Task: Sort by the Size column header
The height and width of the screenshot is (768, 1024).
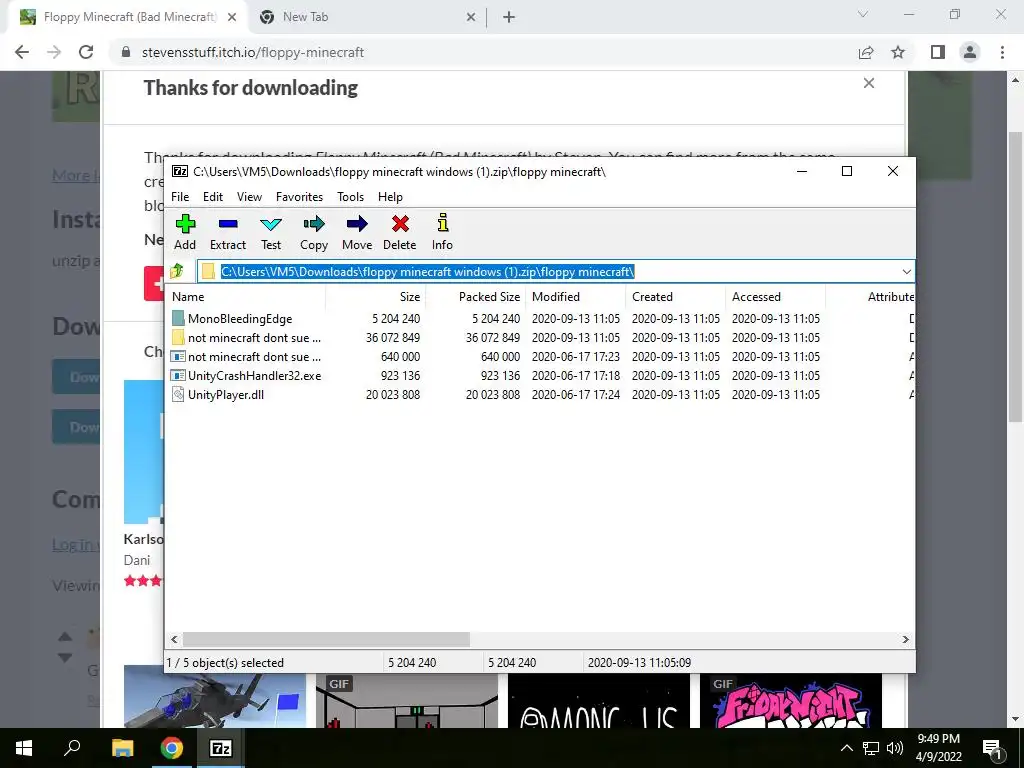Action: 376,296
